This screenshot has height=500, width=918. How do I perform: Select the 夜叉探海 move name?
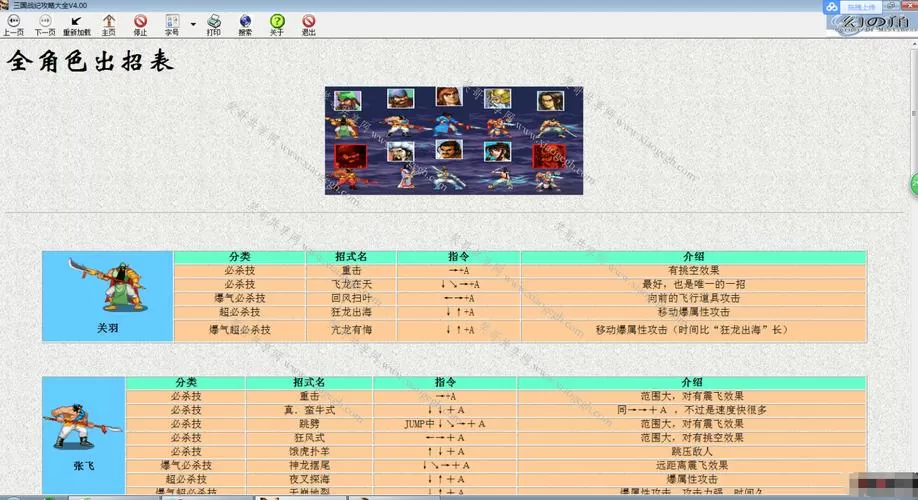click(309, 480)
